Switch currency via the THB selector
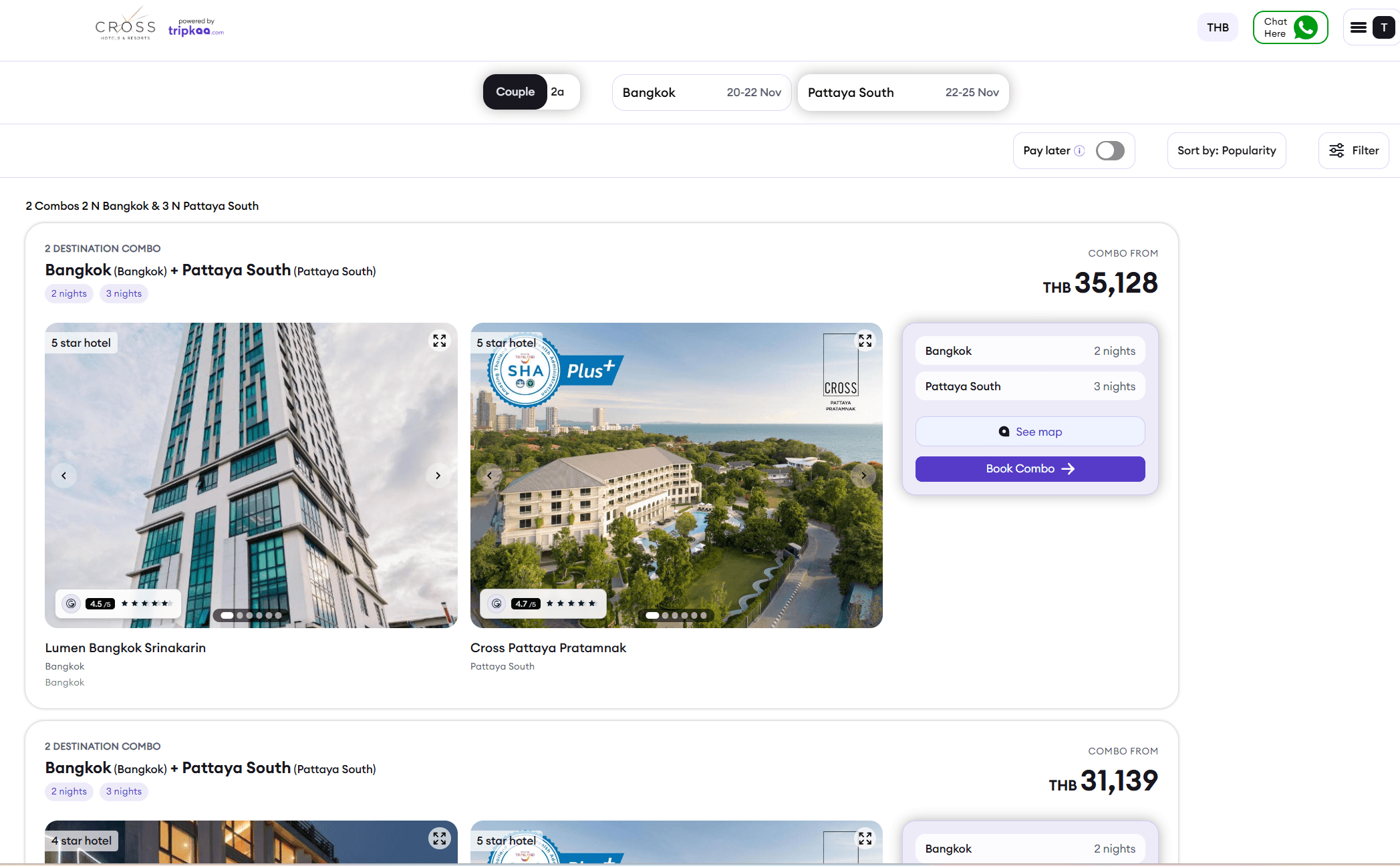The height and width of the screenshot is (866, 1400). (1218, 27)
